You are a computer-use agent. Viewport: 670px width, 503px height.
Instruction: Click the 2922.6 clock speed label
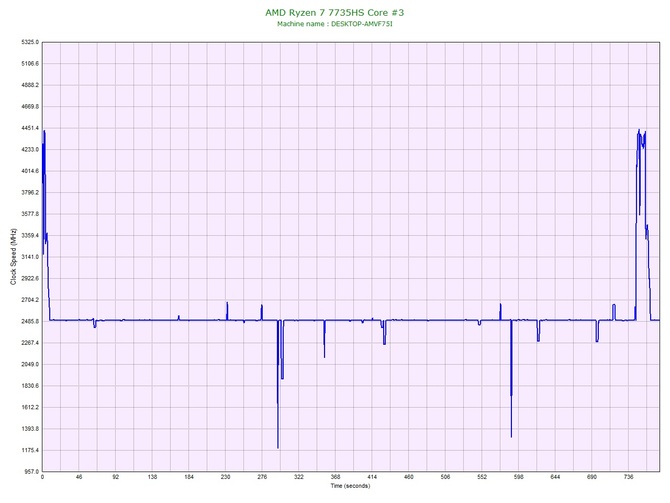[x=30, y=279]
